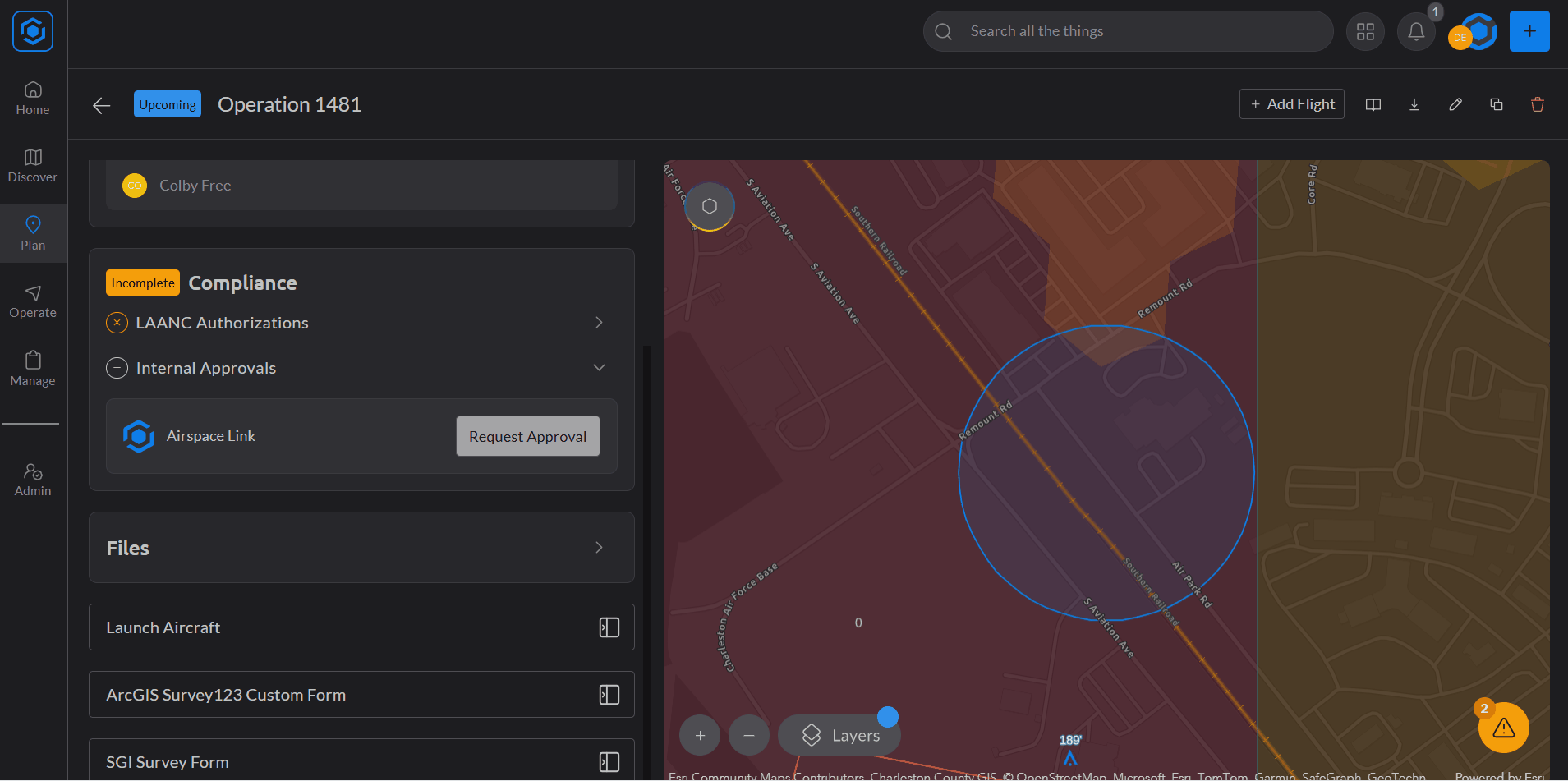Toggle the SGI Survey Form panel
Image resolution: width=1568 pixels, height=781 pixels.
pyautogui.click(x=609, y=762)
